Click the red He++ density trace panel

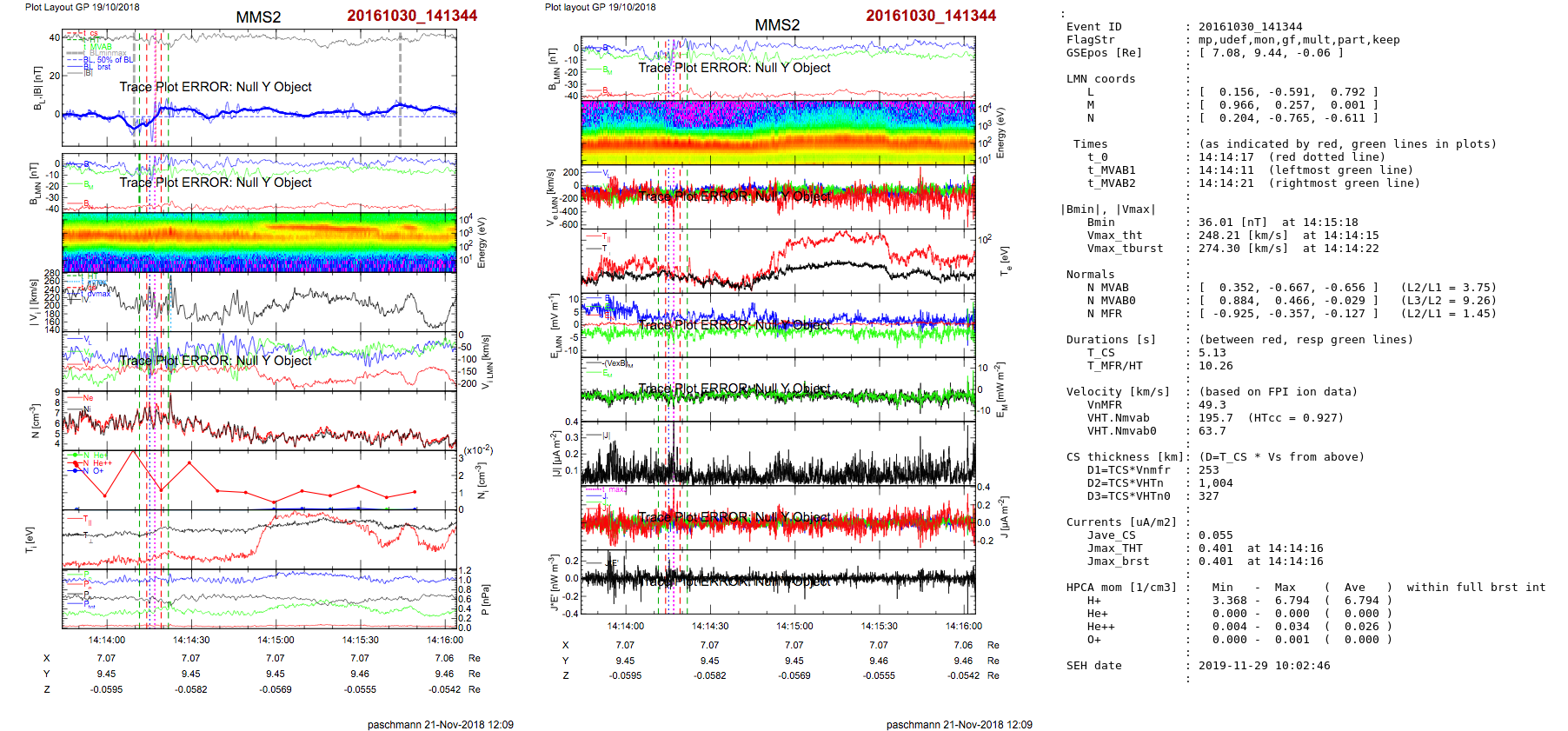click(x=259, y=480)
